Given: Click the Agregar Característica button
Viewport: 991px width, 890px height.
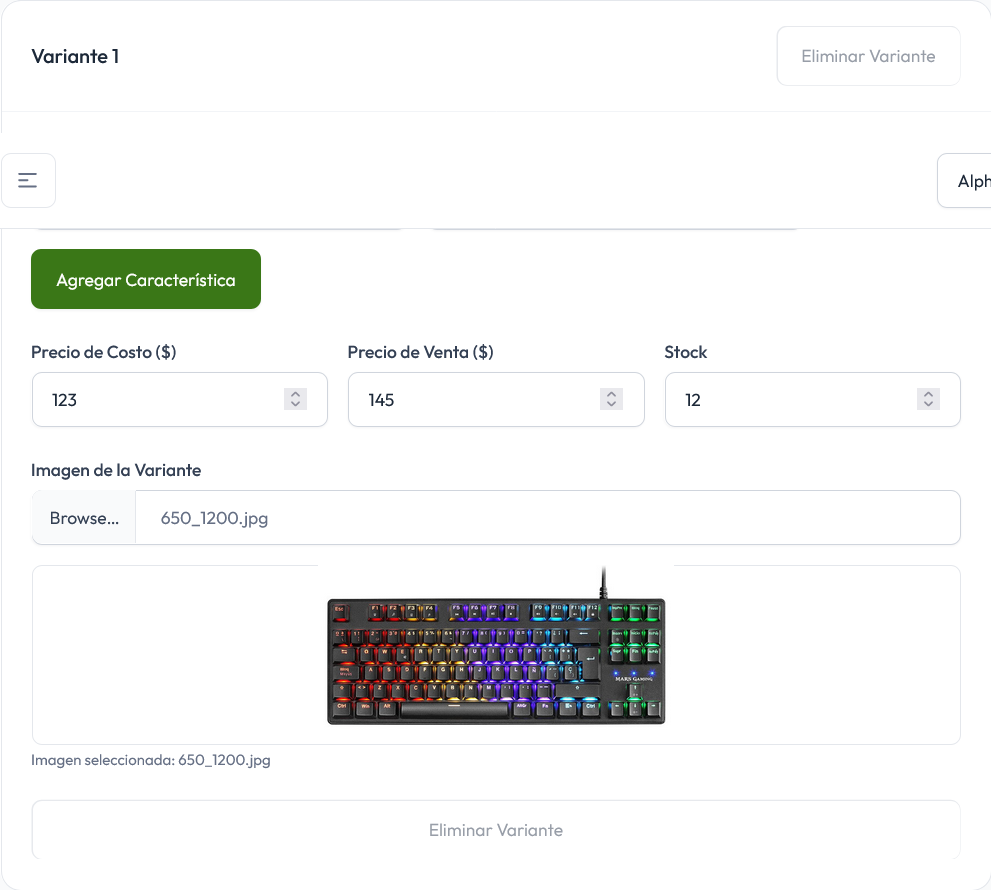Looking at the screenshot, I should pyautogui.click(x=146, y=279).
